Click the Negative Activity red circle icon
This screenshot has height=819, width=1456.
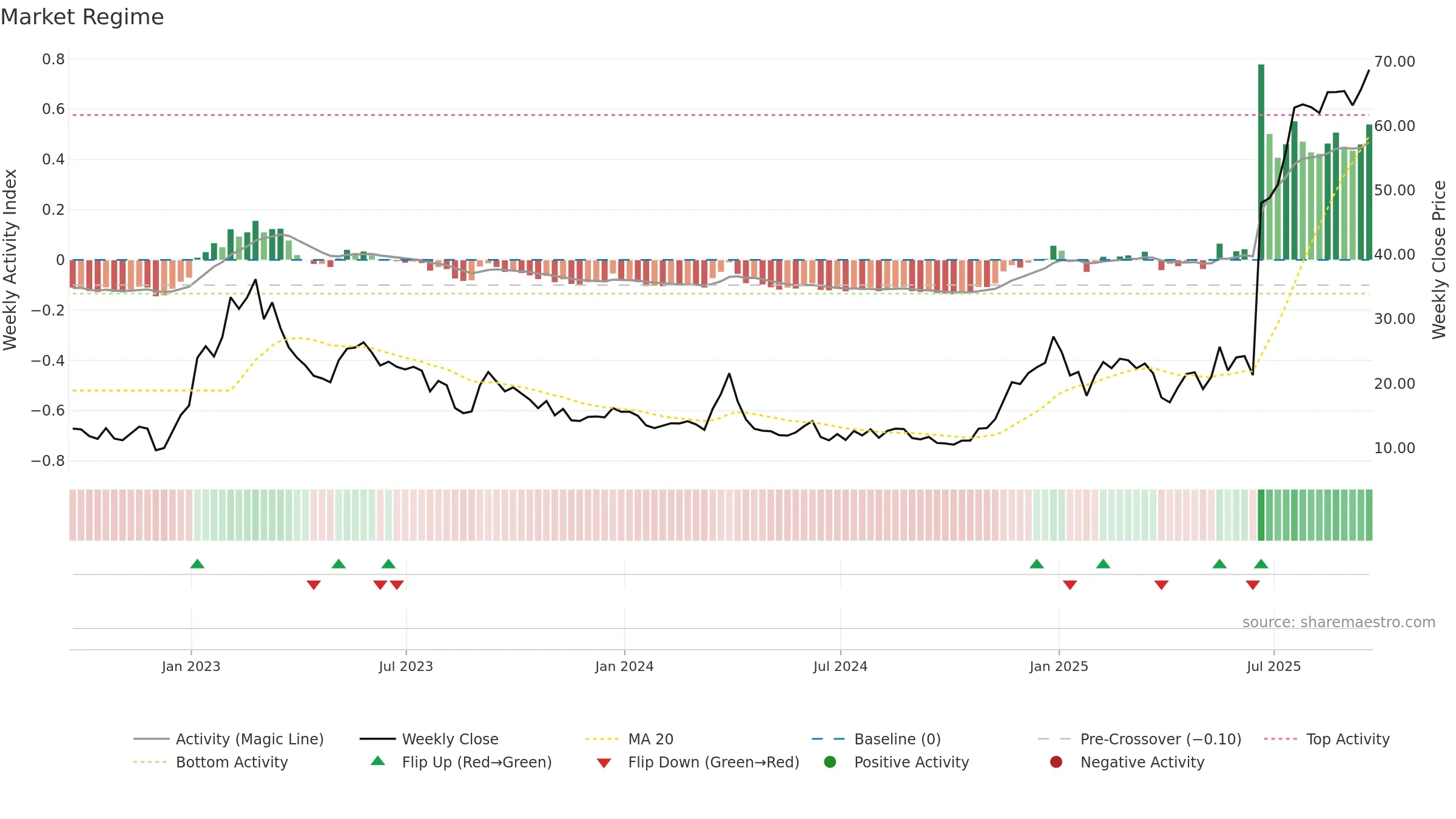pyautogui.click(x=1056, y=761)
